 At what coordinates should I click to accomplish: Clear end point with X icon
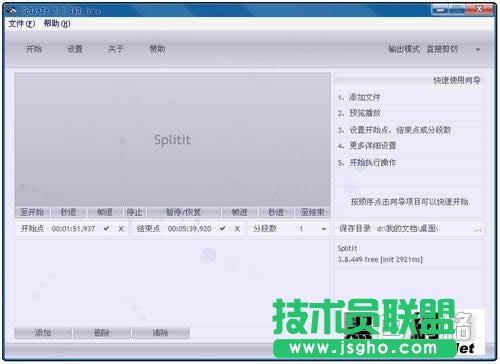coord(237,229)
